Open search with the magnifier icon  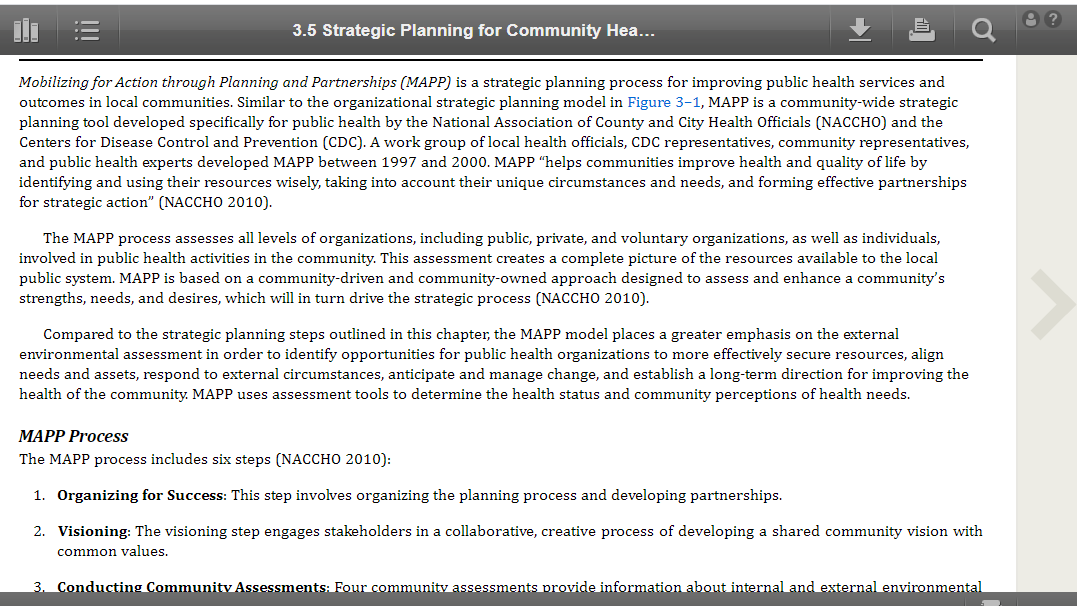click(x=983, y=30)
